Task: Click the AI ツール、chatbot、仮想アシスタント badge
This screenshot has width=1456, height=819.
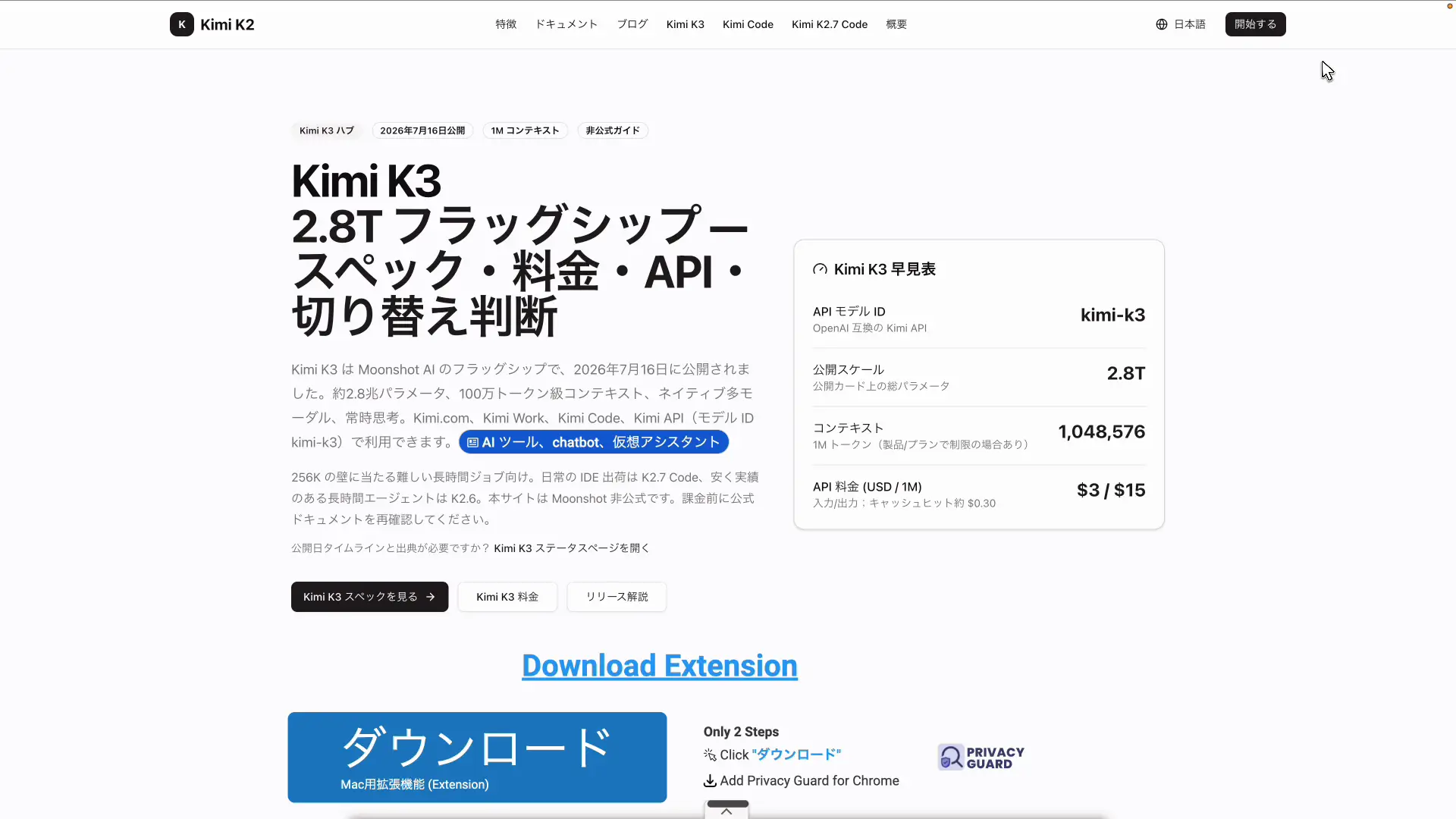Action: (594, 442)
